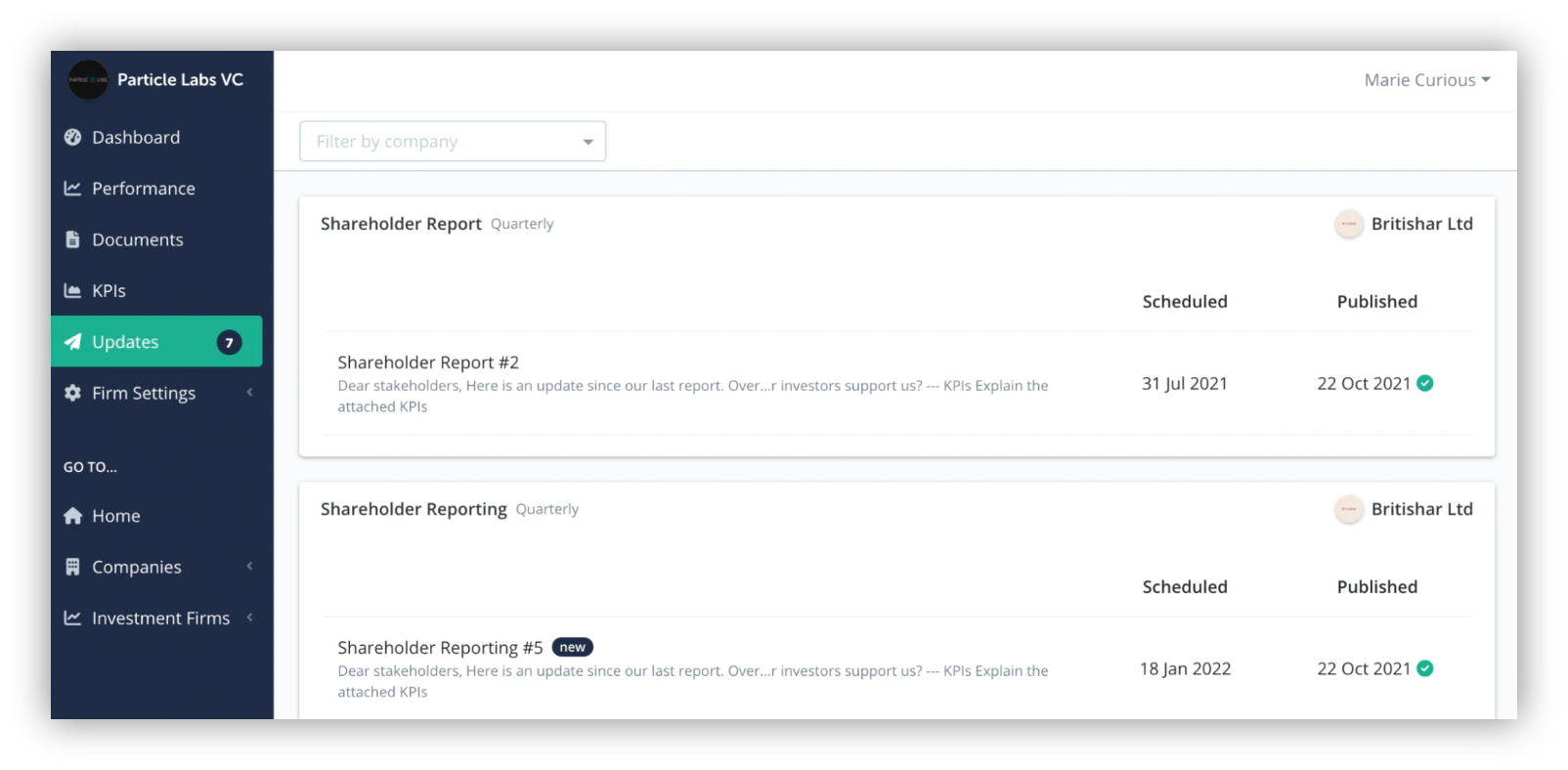Click the KPIs area chart icon
The width and height of the screenshot is (1568, 770).
[72, 290]
